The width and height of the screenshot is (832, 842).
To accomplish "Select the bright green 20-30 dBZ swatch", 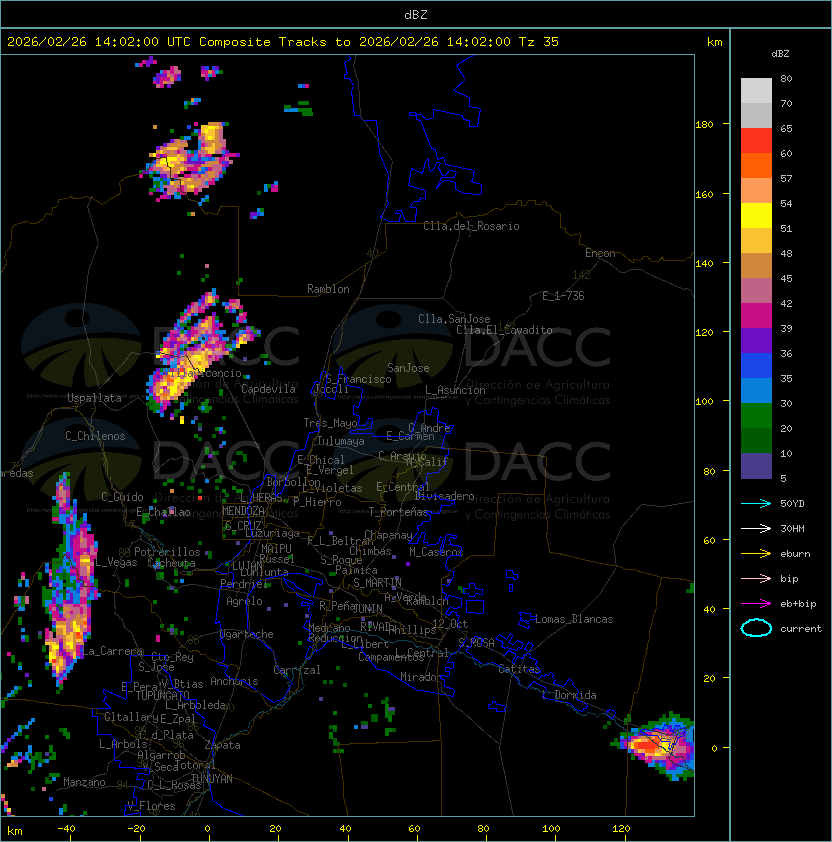I will click(x=756, y=415).
